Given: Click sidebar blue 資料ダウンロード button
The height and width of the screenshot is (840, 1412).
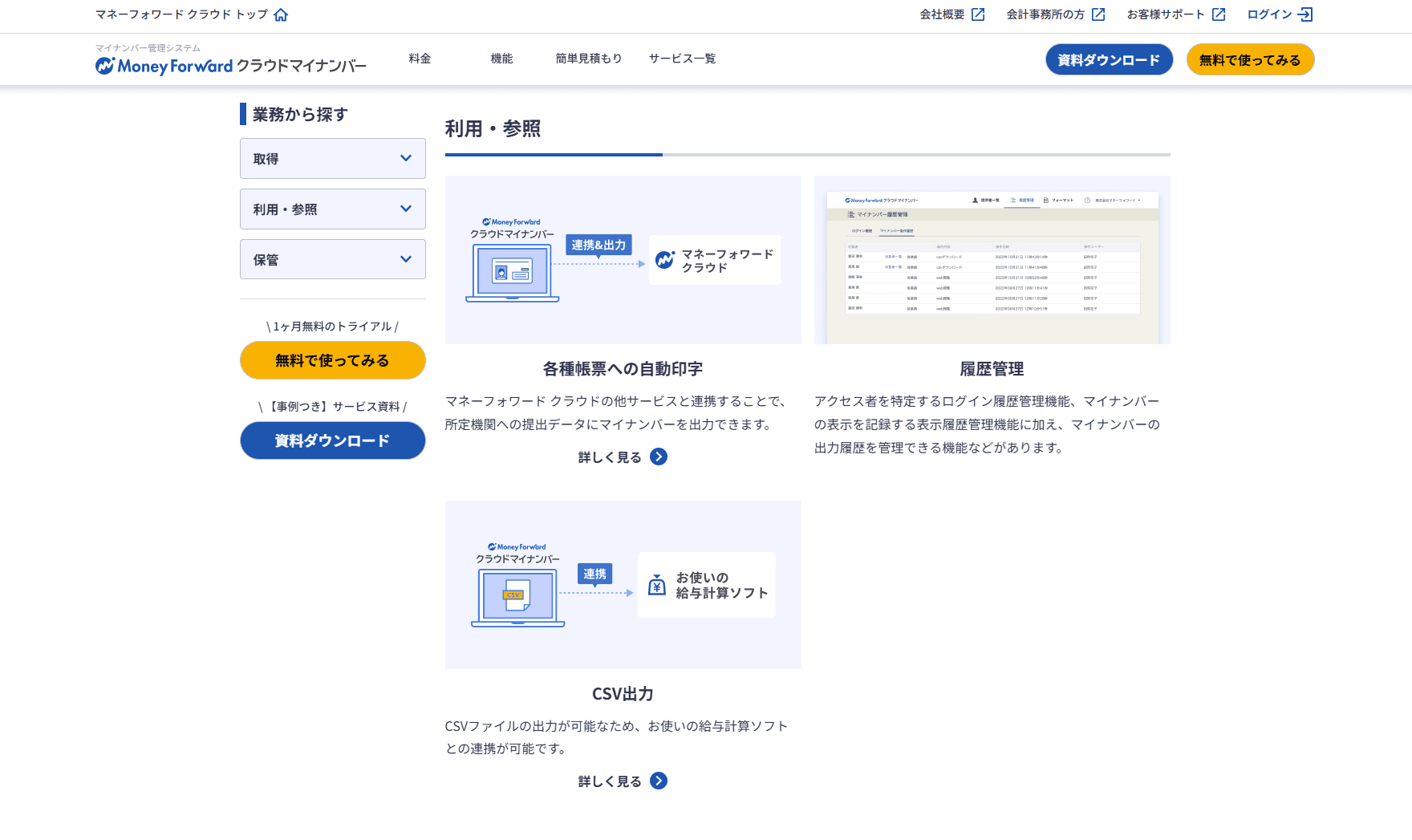Looking at the screenshot, I should [x=333, y=440].
